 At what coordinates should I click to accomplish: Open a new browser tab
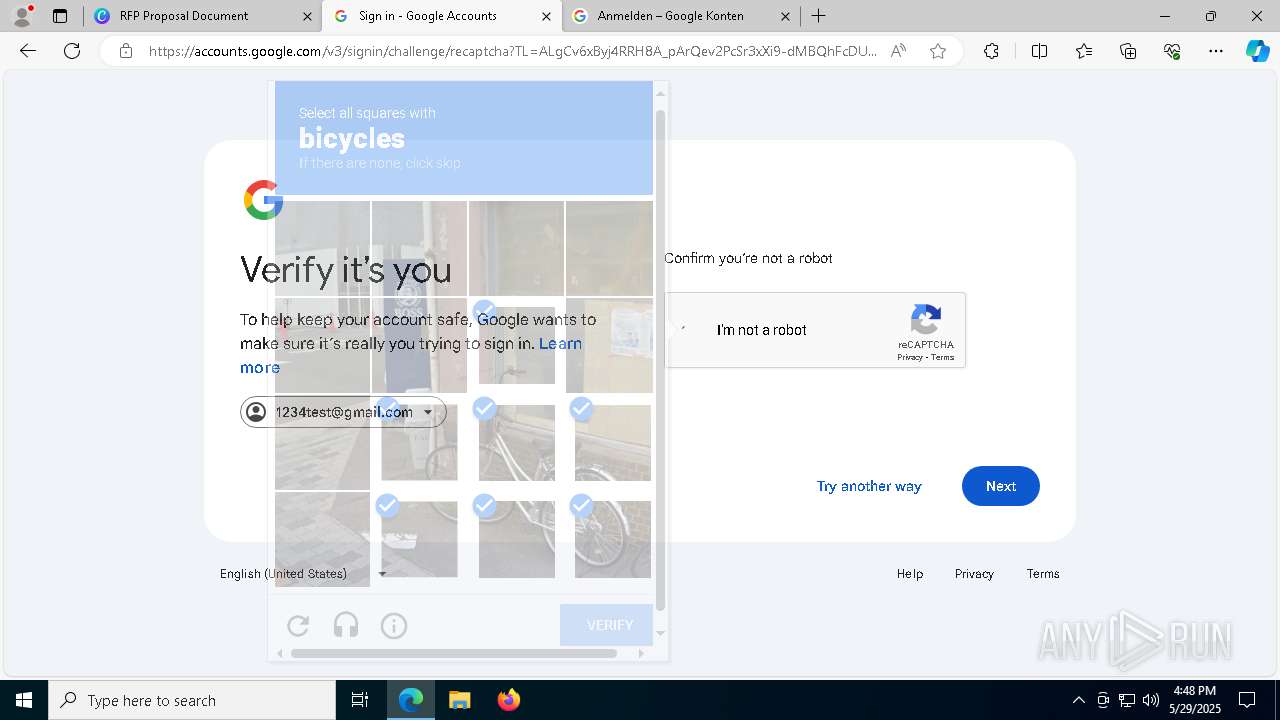(819, 16)
